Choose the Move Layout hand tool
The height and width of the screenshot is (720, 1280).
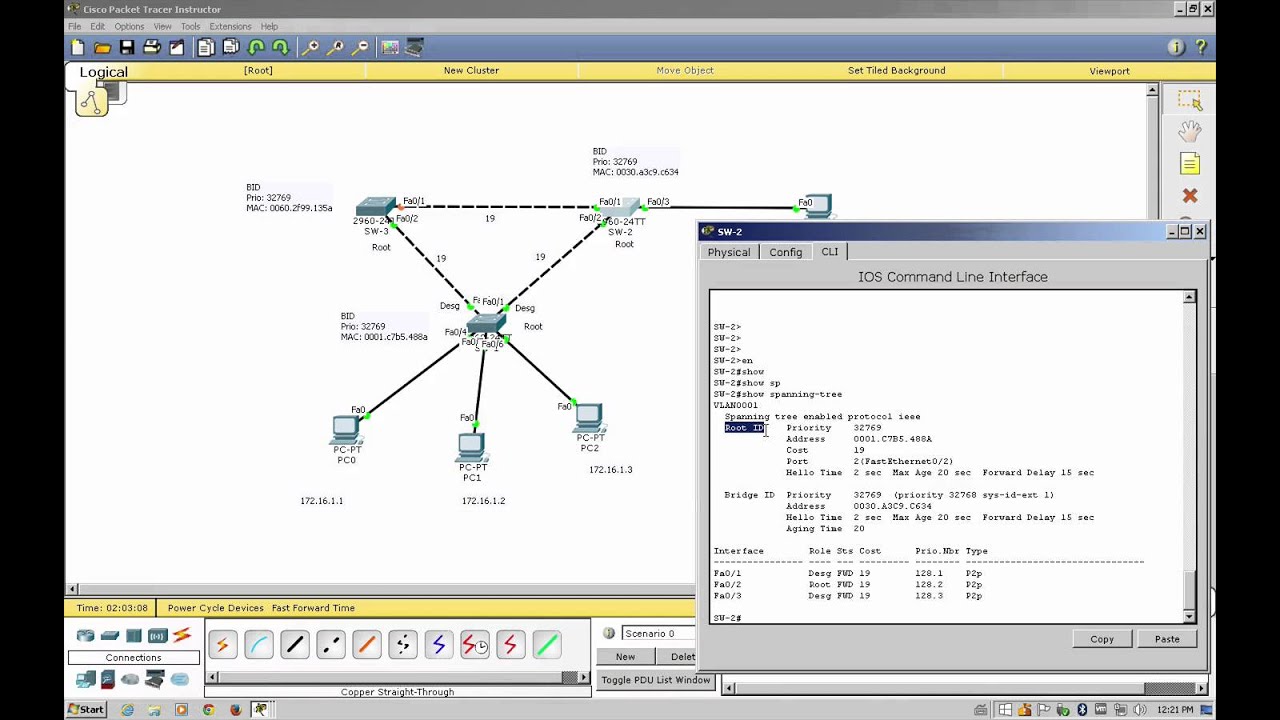(x=1189, y=131)
